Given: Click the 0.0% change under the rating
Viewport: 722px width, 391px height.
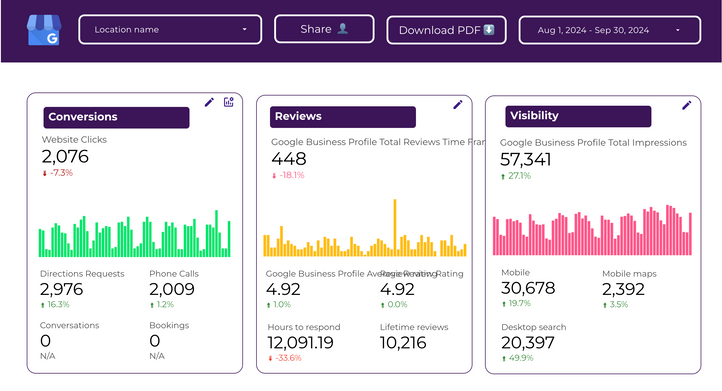Looking at the screenshot, I should [394, 304].
